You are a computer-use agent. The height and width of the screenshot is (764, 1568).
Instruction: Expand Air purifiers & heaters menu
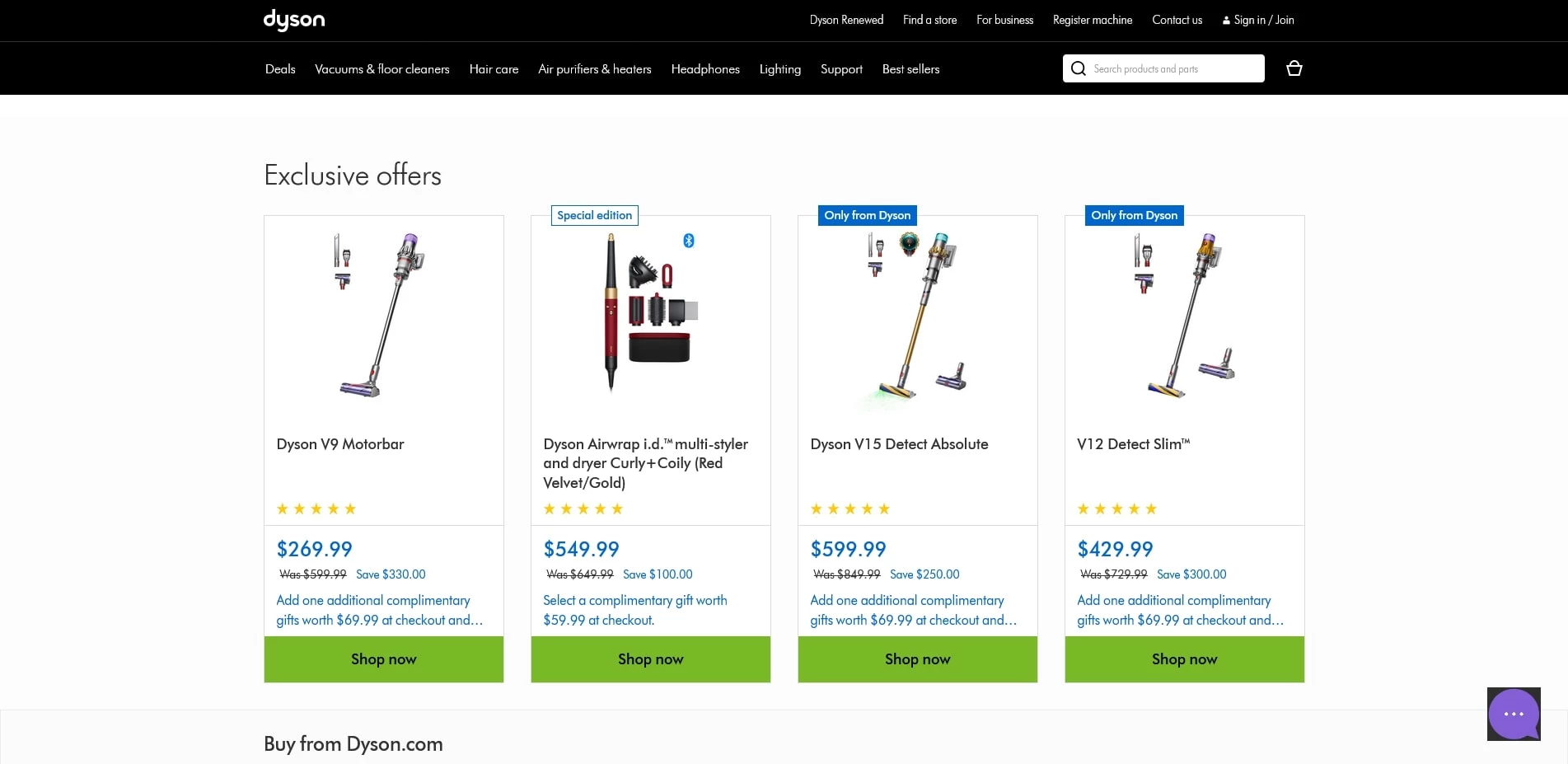(594, 69)
